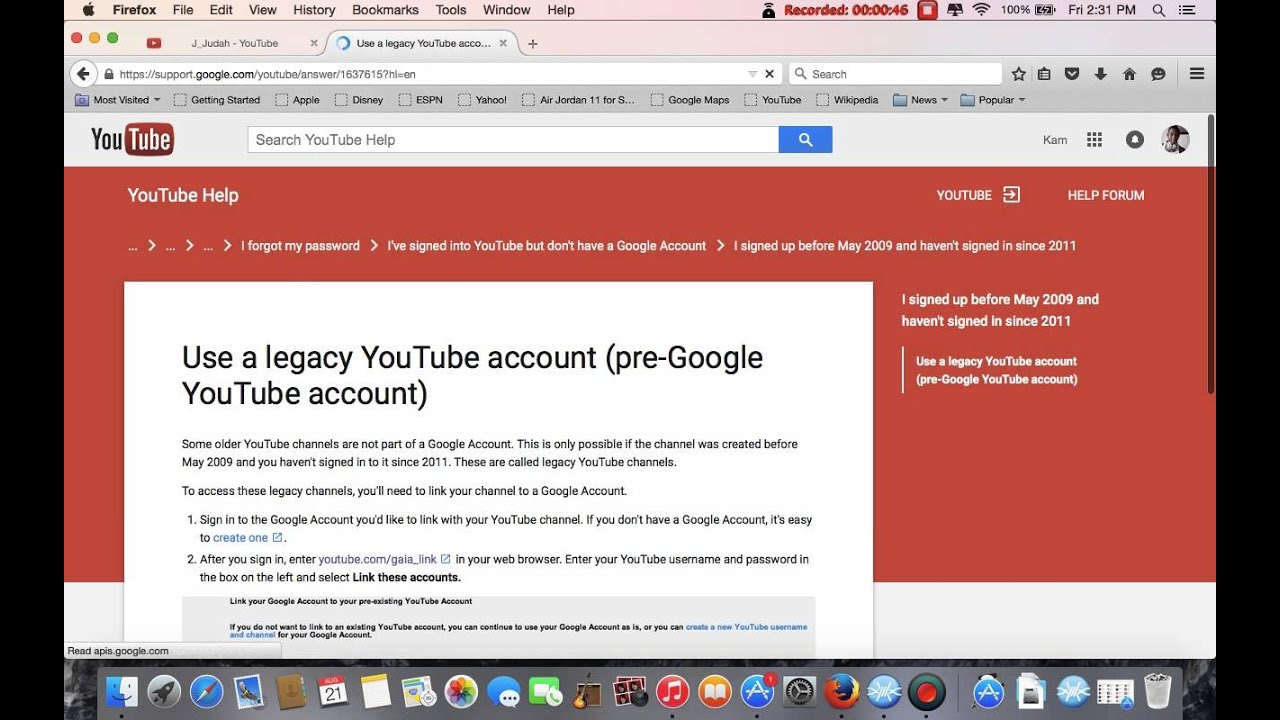Open Photos app from the dock
The height and width of the screenshot is (720, 1280).
[461, 691]
